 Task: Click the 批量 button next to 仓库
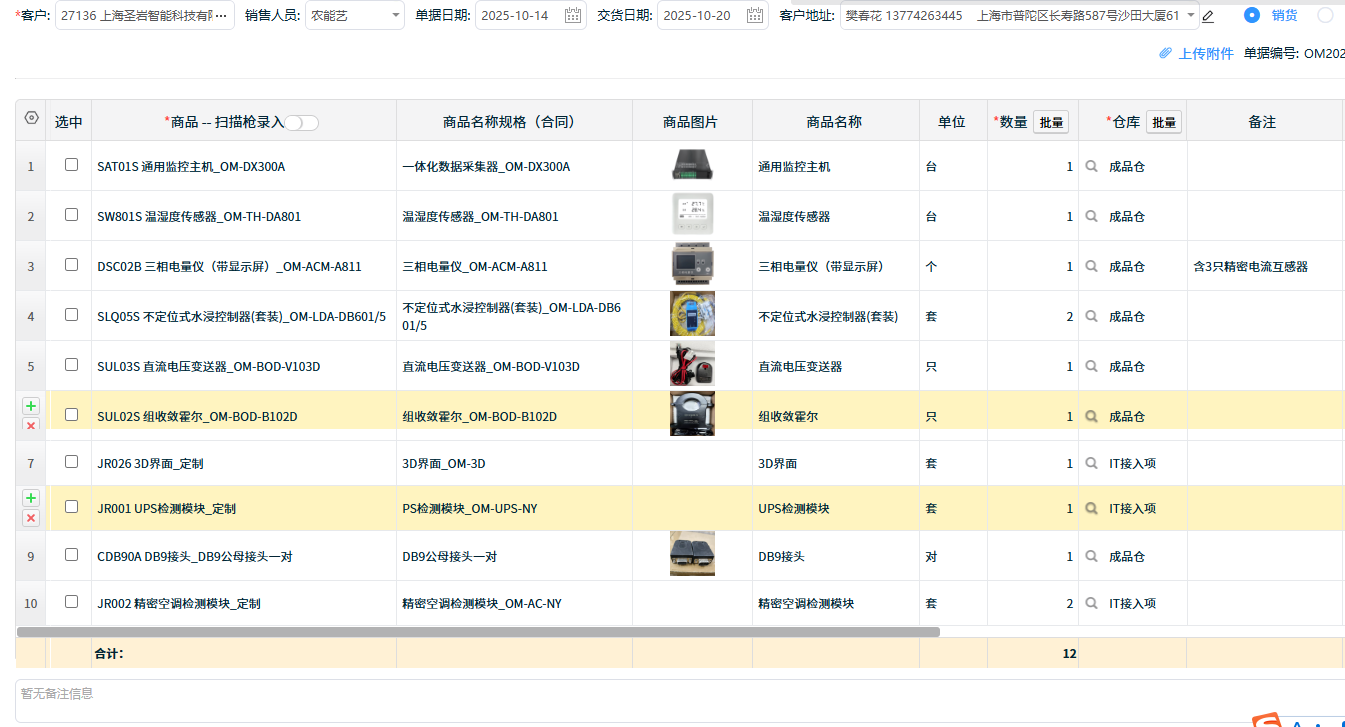pyautogui.click(x=1164, y=122)
